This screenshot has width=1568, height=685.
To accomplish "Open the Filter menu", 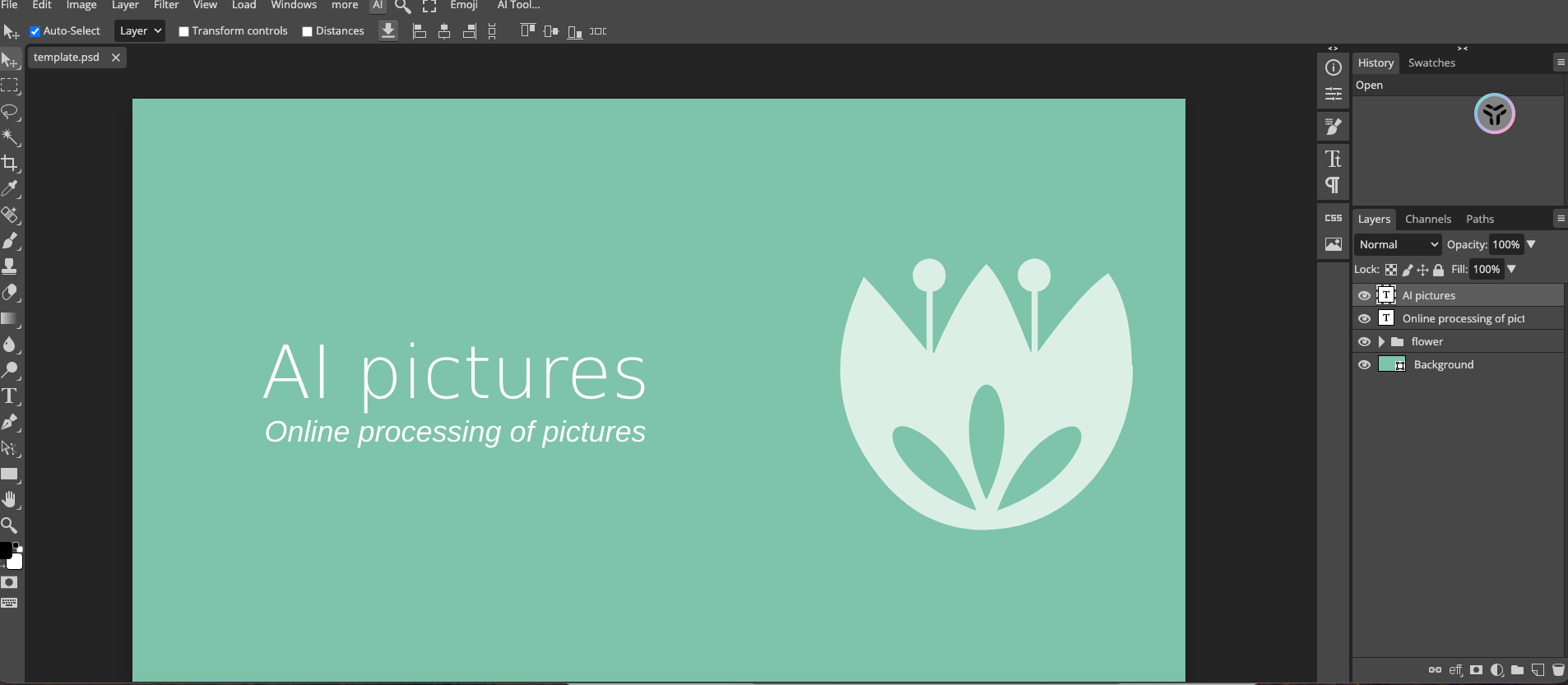I will coord(166,5).
